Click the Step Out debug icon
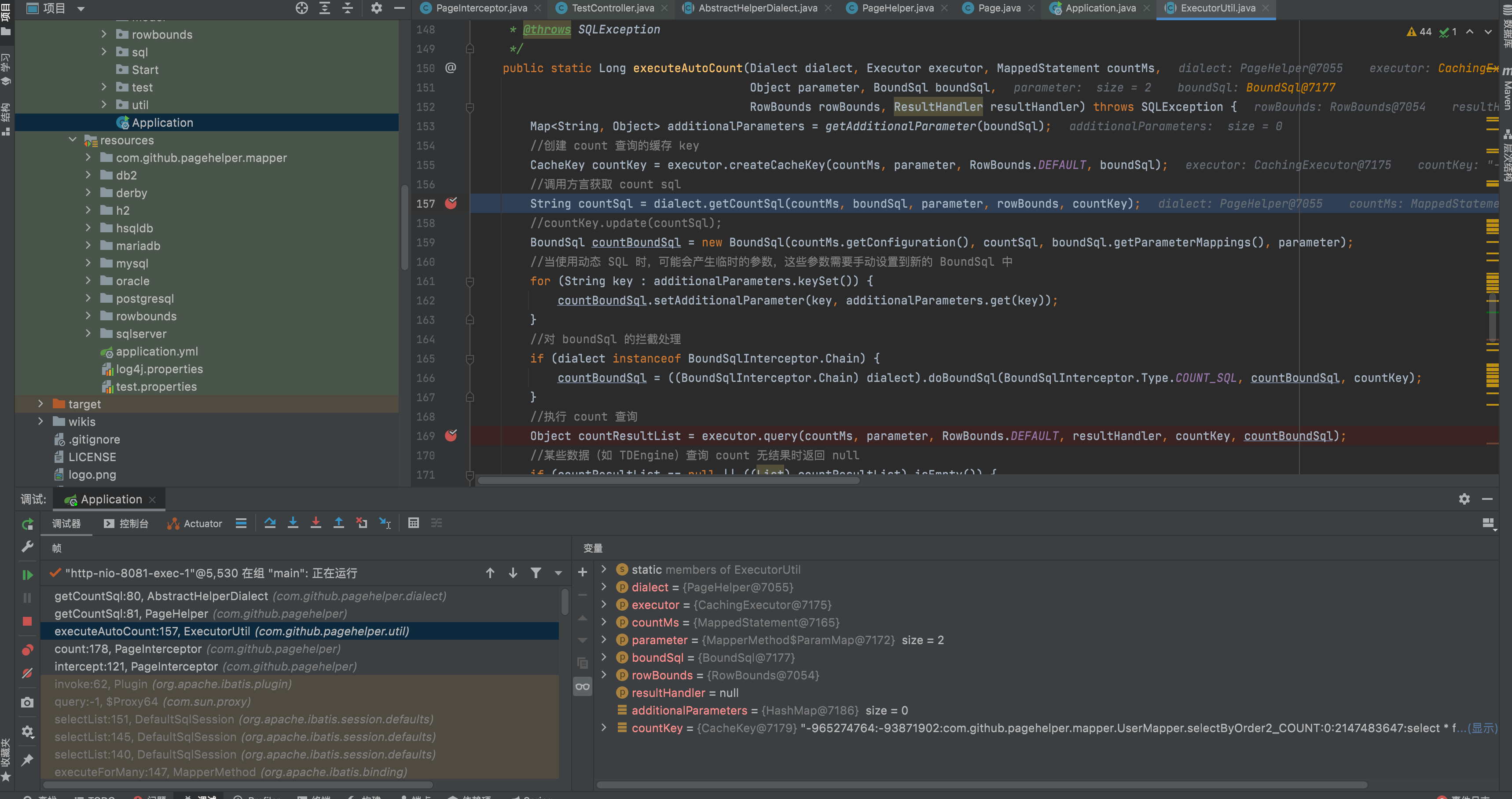Screen dimensions: 1512x799 pos(339,523)
